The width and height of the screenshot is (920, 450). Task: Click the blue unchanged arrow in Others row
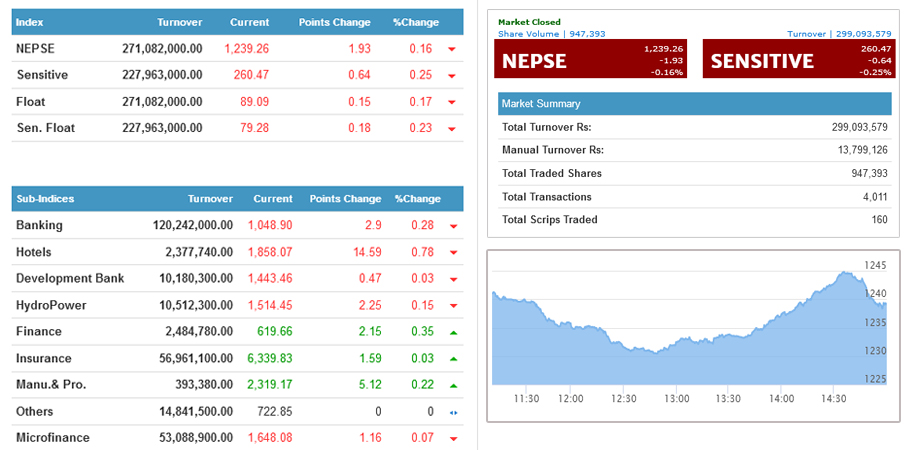coord(453,412)
